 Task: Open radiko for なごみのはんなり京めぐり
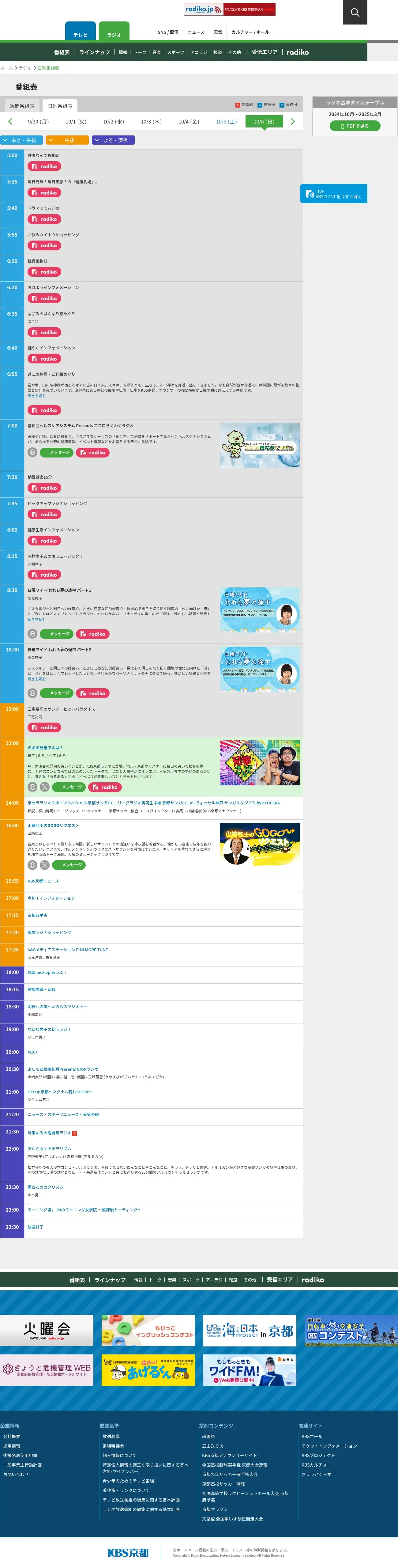click(44, 332)
